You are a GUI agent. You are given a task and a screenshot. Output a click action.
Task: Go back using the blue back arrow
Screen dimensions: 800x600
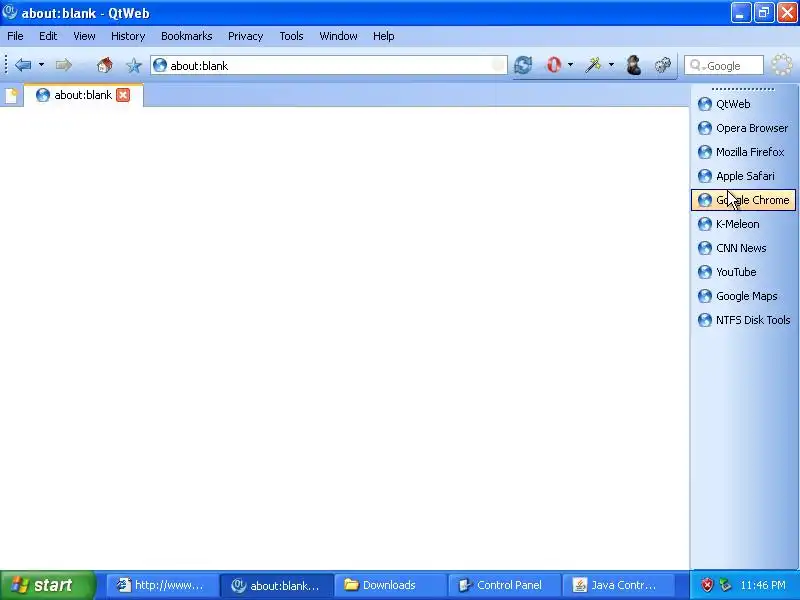23,65
